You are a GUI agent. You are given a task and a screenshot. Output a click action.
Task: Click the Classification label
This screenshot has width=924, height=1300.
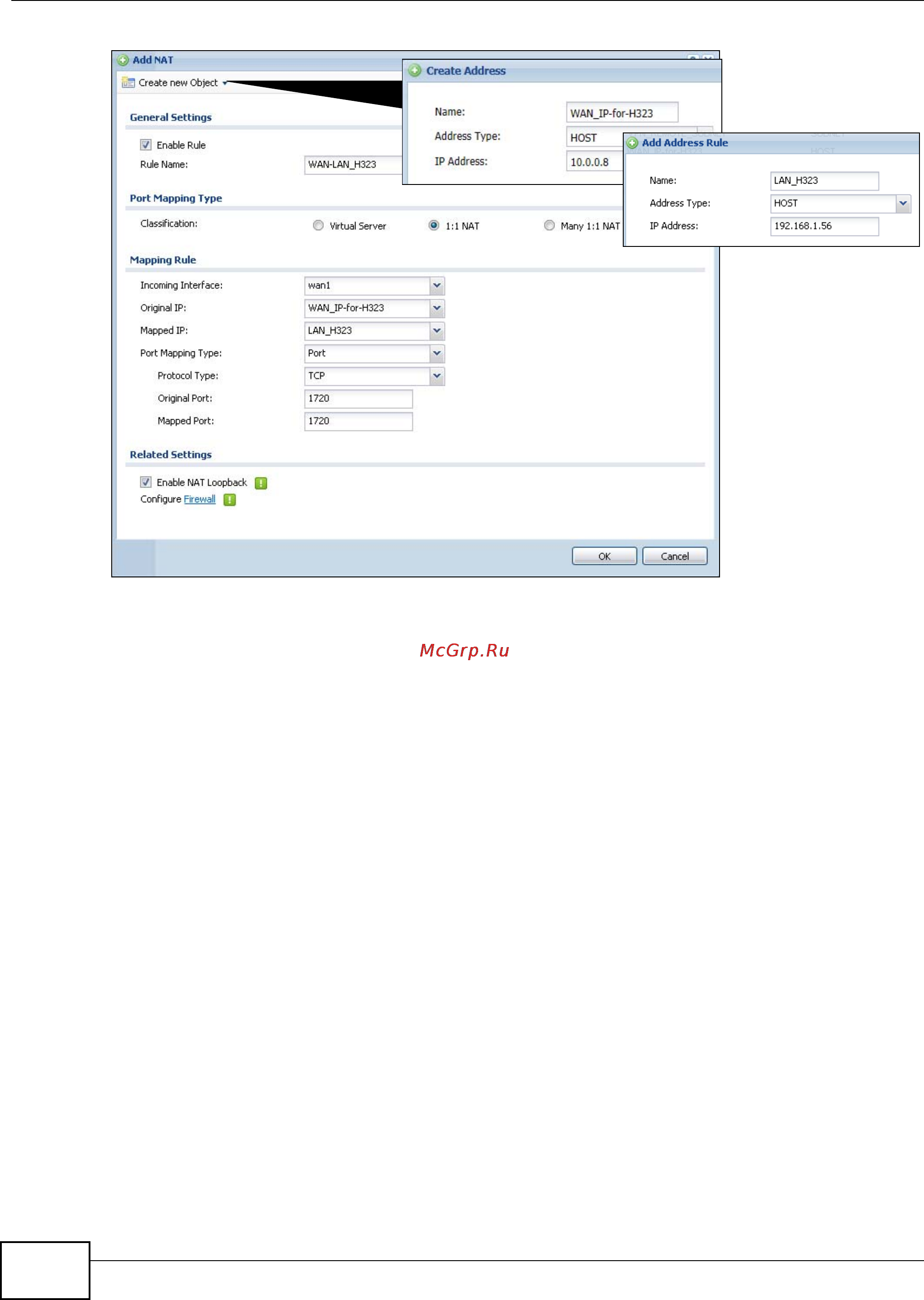[x=169, y=223]
